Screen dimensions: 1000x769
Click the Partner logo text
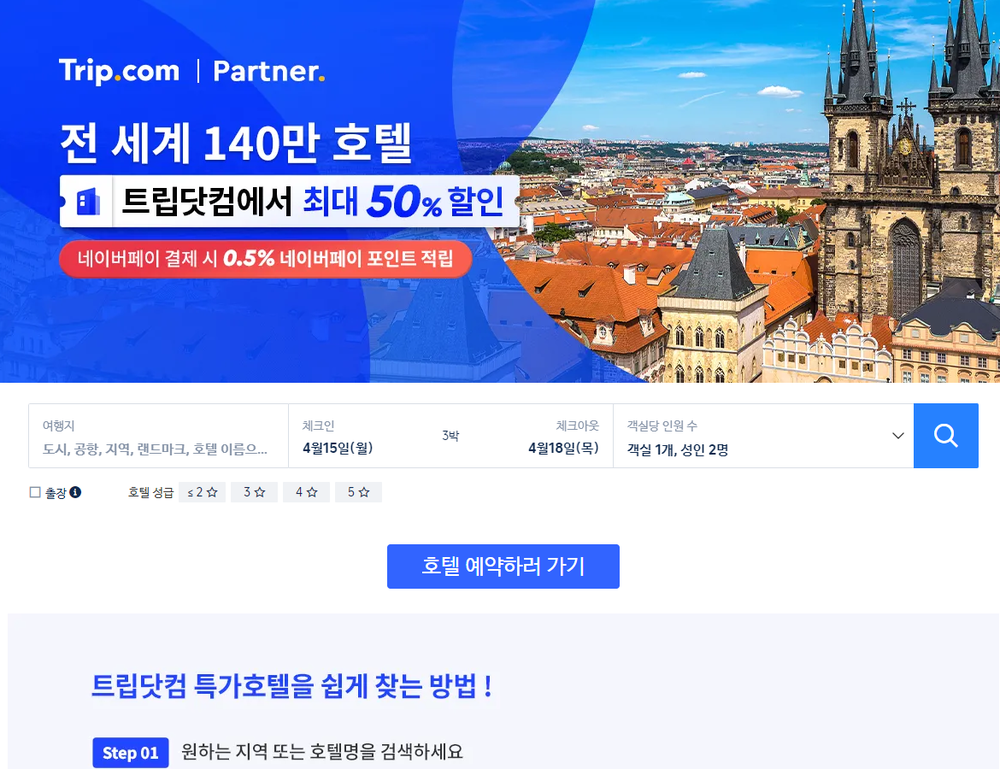pos(268,71)
